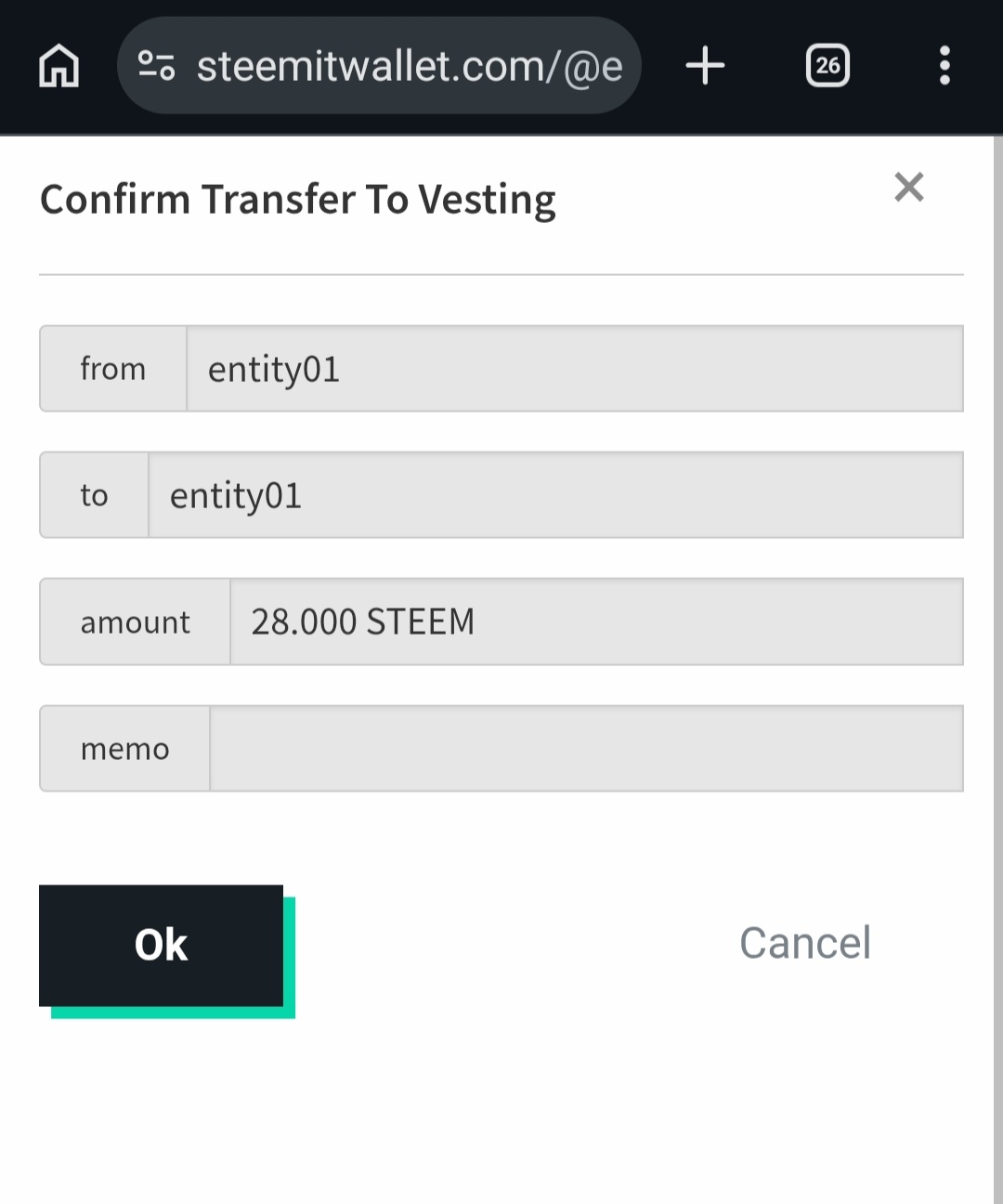
Task: Close the Confirm Transfer To Vesting dialog
Action: click(908, 187)
